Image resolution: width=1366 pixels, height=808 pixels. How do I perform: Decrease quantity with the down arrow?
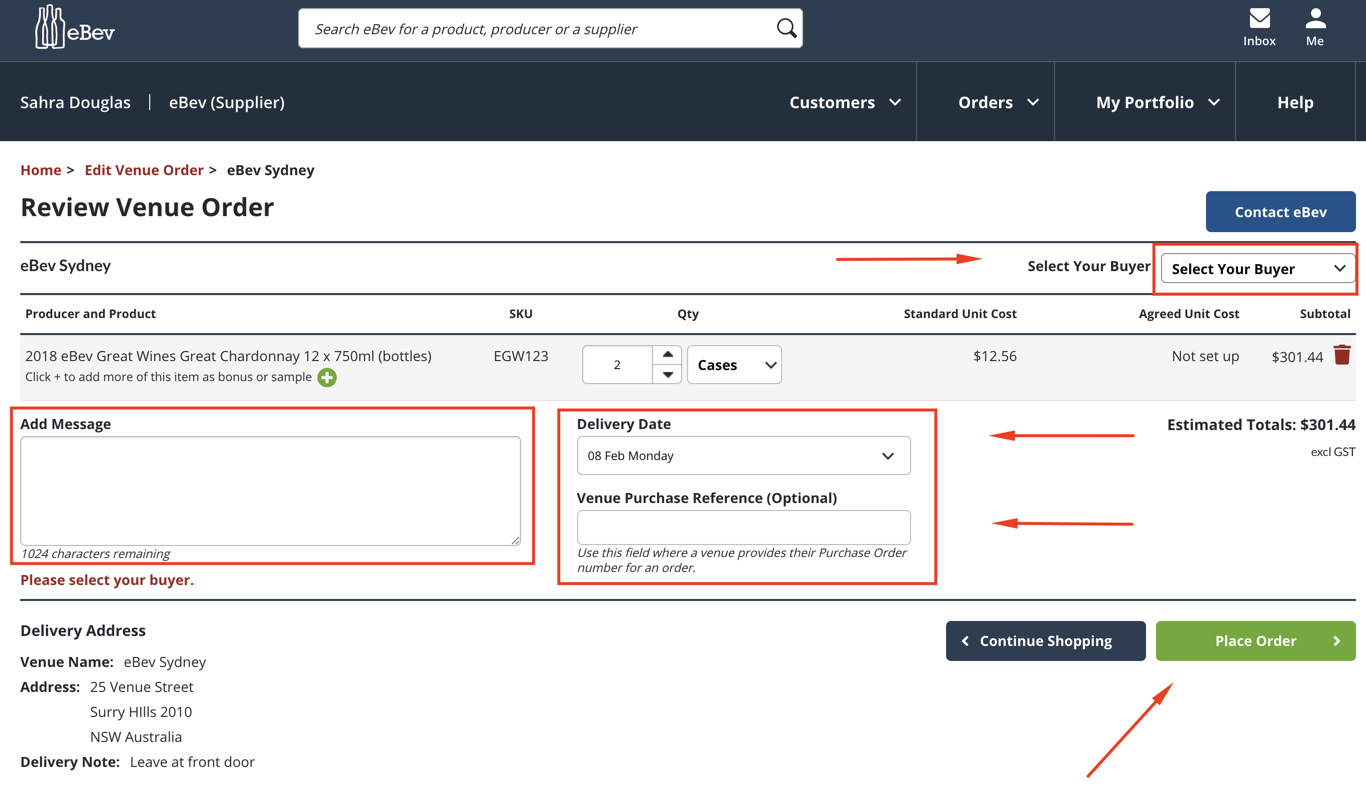click(x=668, y=374)
